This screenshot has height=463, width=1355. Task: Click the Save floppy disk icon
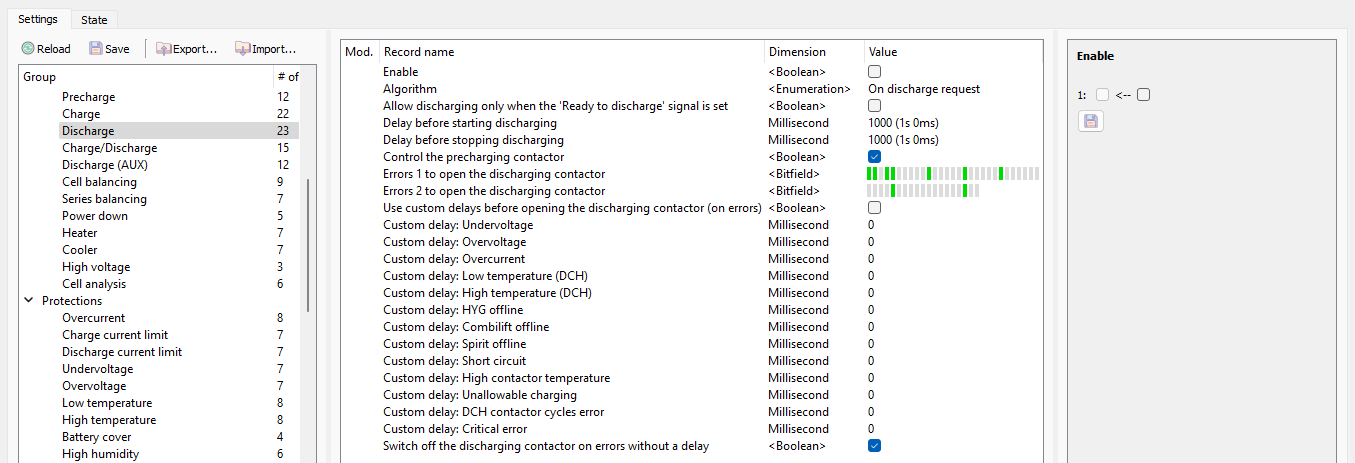(x=96, y=48)
